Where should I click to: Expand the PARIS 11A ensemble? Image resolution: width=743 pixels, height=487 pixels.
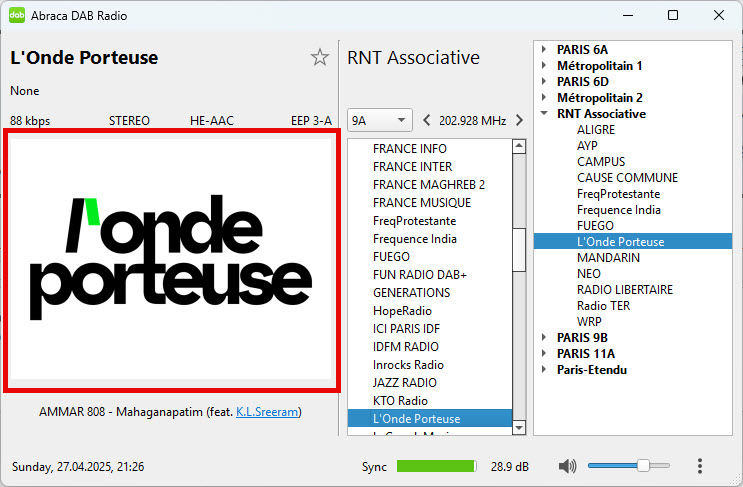point(544,353)
